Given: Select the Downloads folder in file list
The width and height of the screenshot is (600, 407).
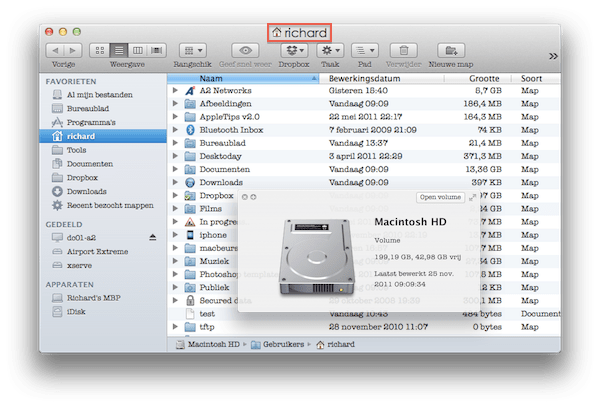Looking at the screenshot, I should tap(364, 182).
